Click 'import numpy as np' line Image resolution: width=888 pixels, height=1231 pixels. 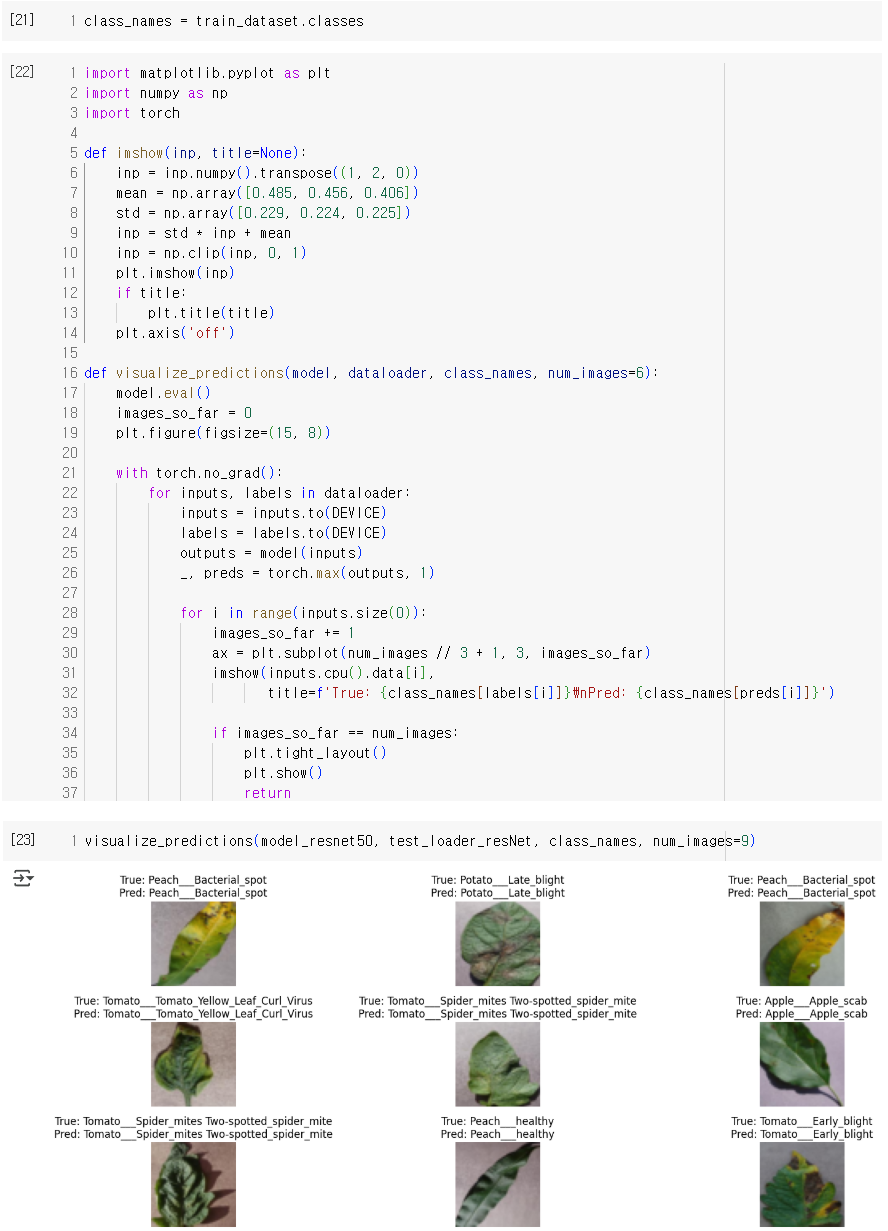point(156,93)
